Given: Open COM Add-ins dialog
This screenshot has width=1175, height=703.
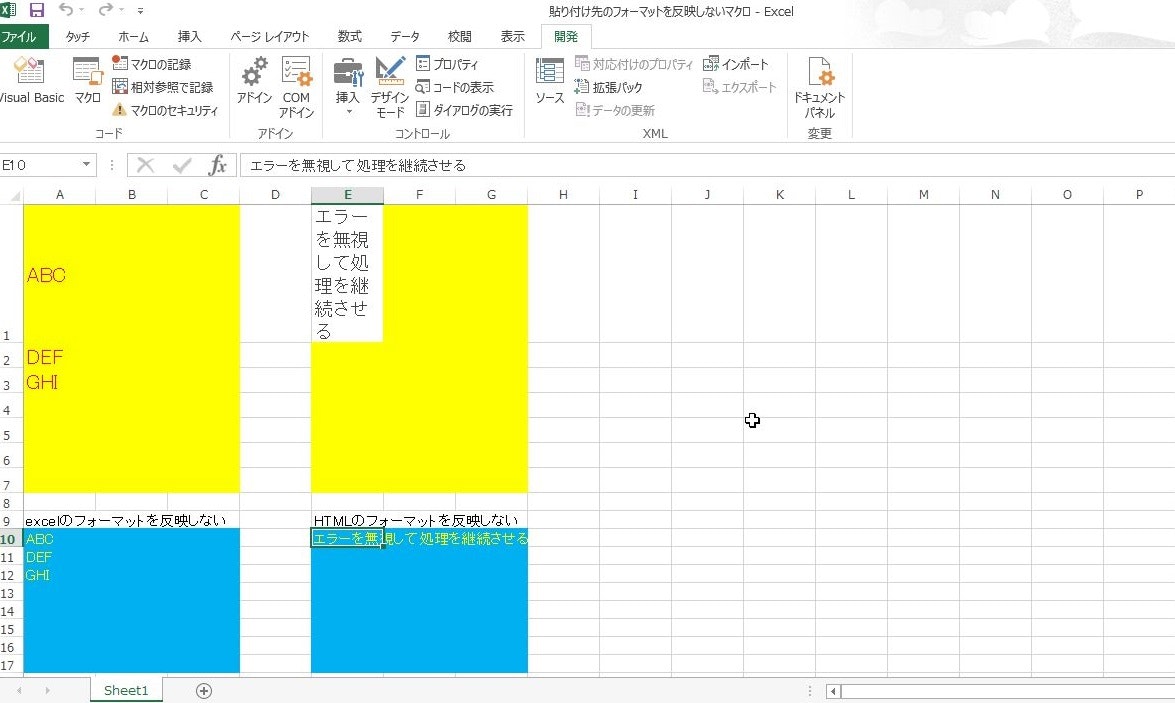Looking at the screenshot, I should click(296, 86).
